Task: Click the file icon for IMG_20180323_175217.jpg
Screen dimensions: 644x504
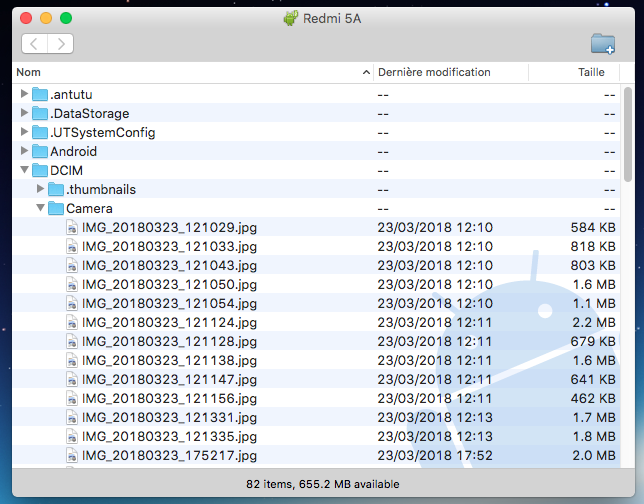Action: pyautogui.click(x=72, y=455)
